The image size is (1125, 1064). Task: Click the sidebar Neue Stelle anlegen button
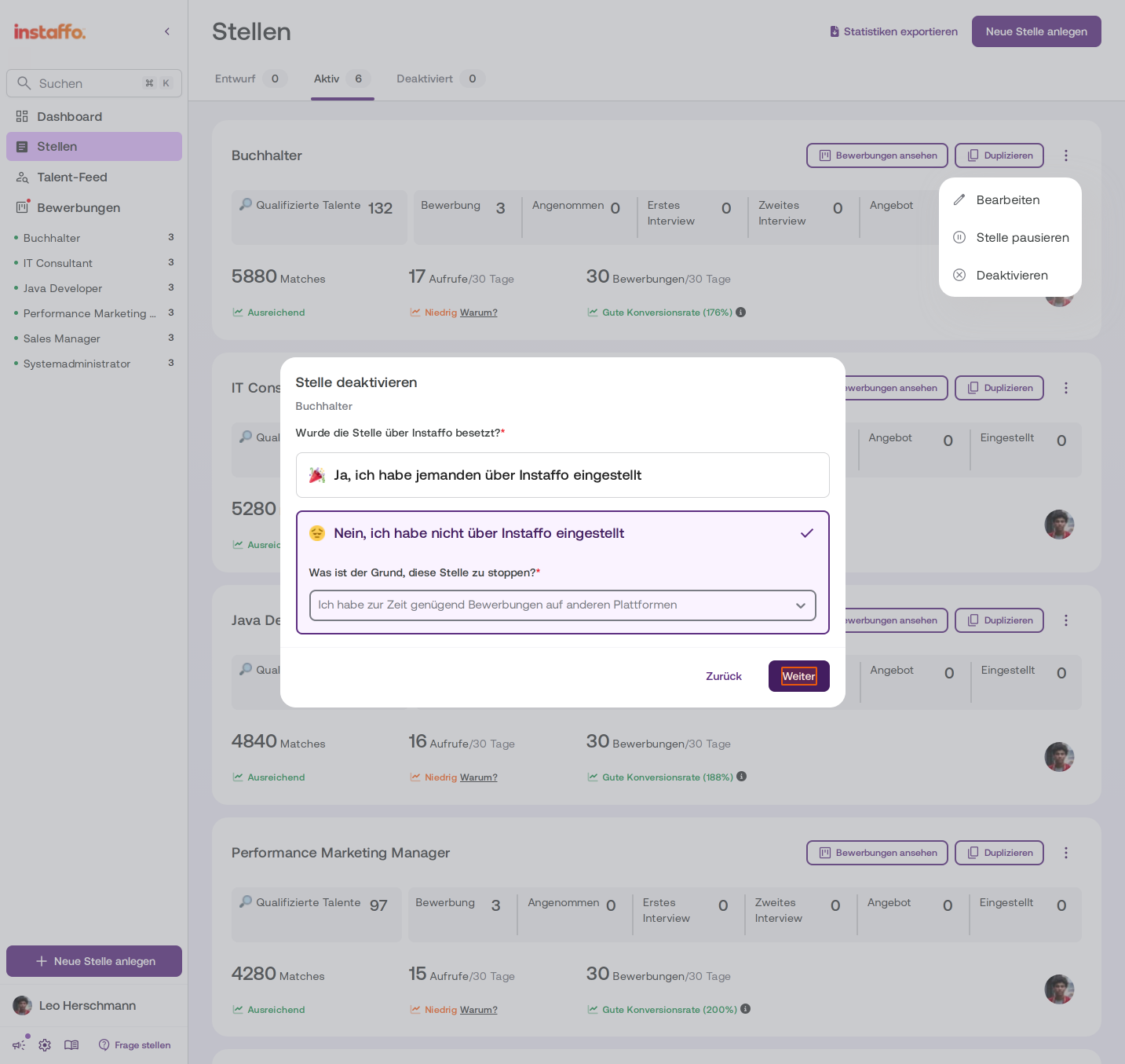[94, 961]
